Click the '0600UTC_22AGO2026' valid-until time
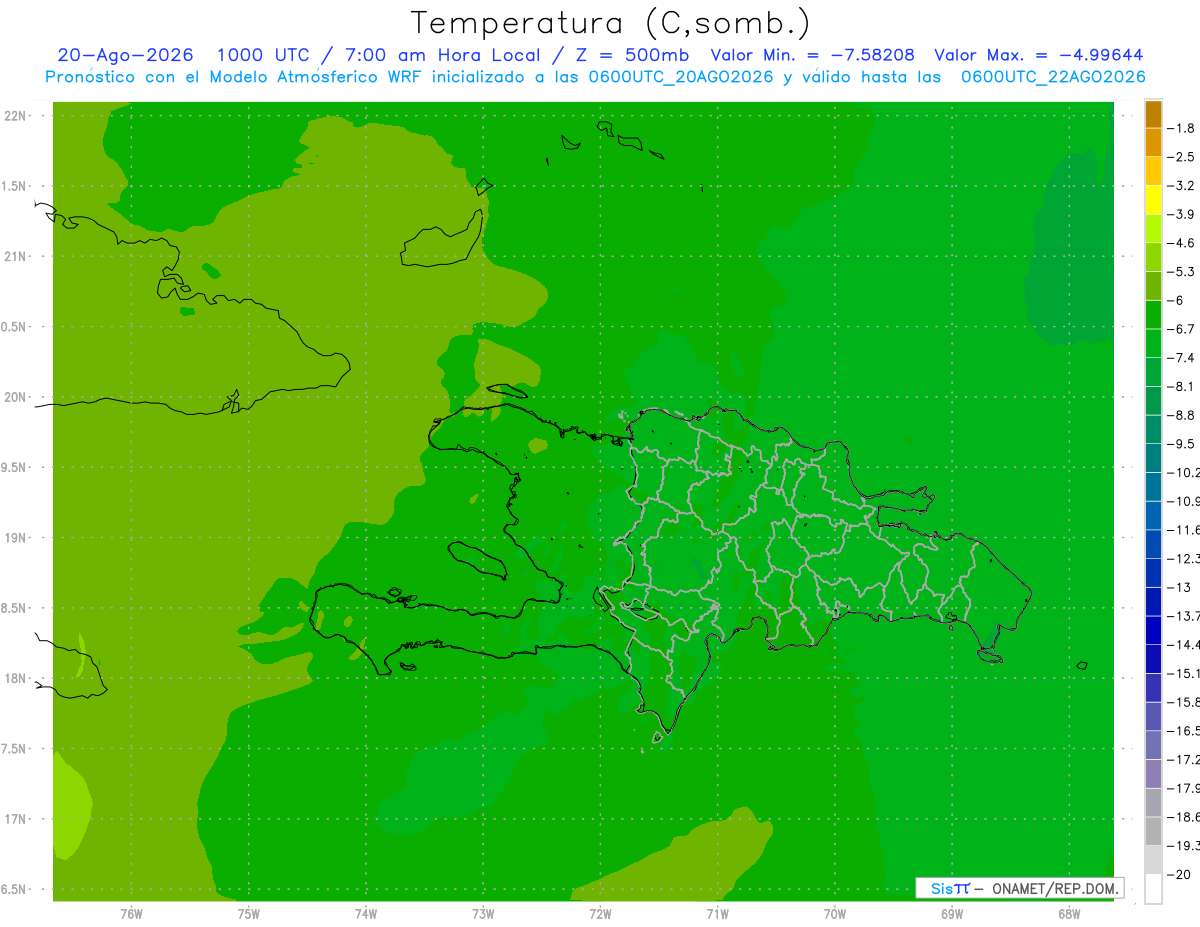 click(1053, 77)
